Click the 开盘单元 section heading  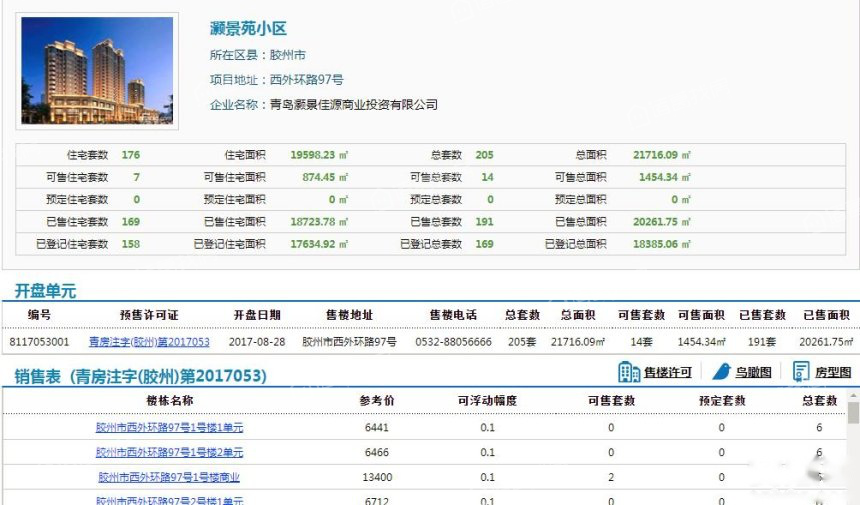[x=45, y=291]
